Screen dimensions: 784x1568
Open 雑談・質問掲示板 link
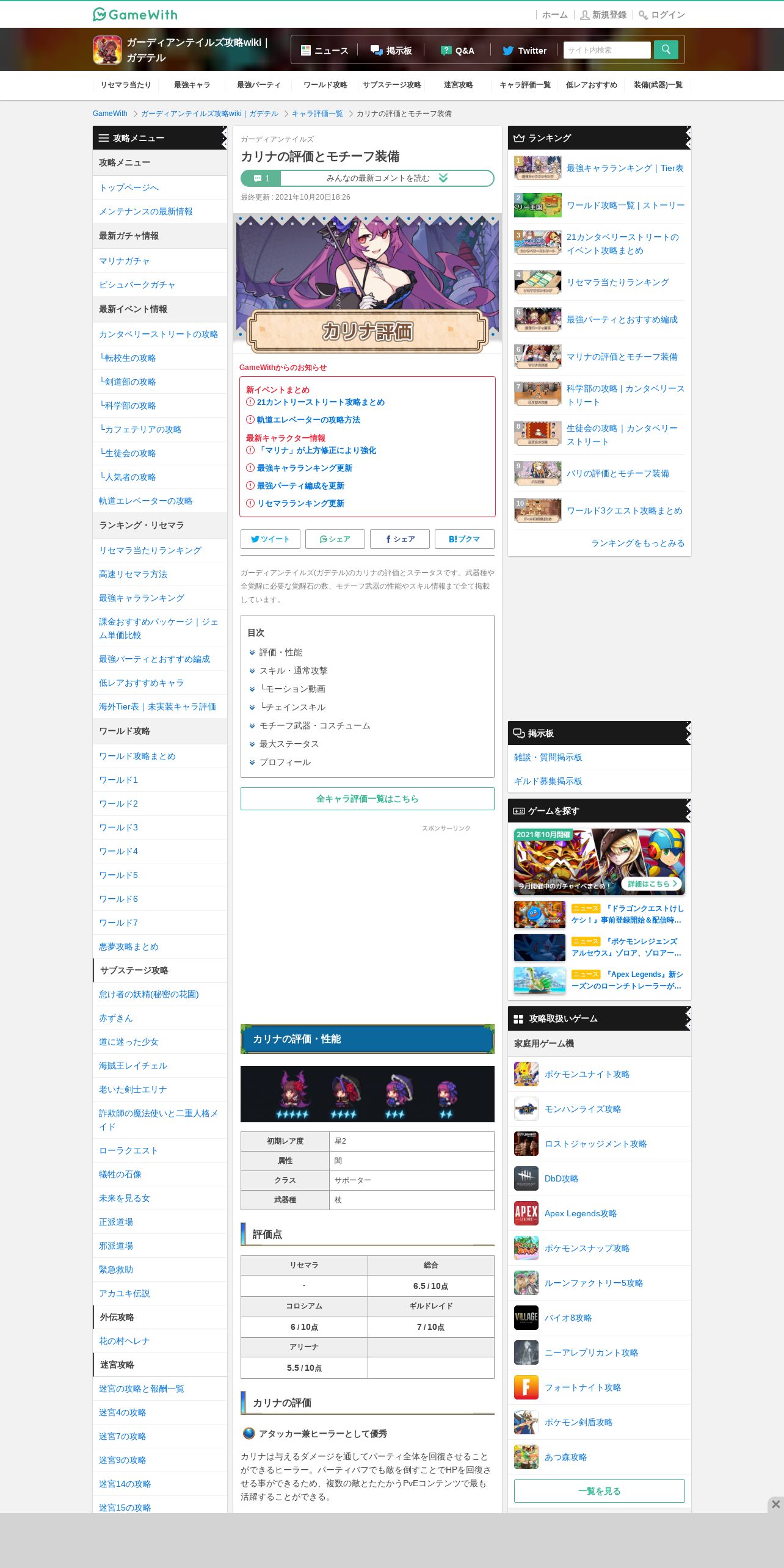click(548, 757)
